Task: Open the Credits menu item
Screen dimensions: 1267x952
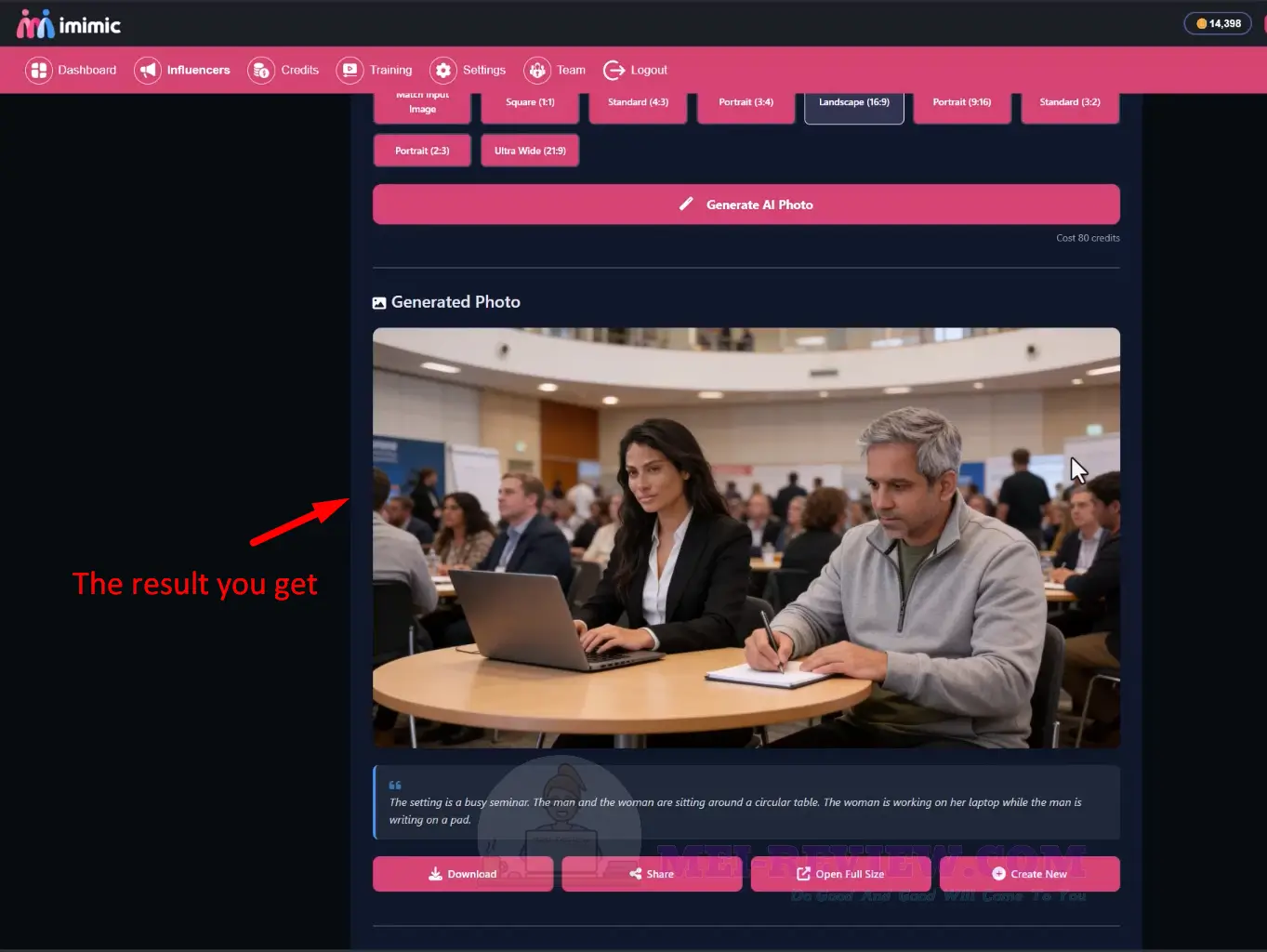Action: coord(284,70)
